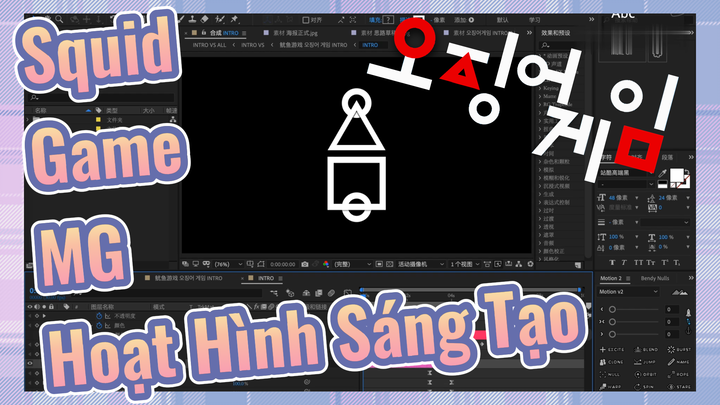Toggle Small Caps text style
Image resolution: width=720 pixels, height=405 pixels.
coord(651,263)
